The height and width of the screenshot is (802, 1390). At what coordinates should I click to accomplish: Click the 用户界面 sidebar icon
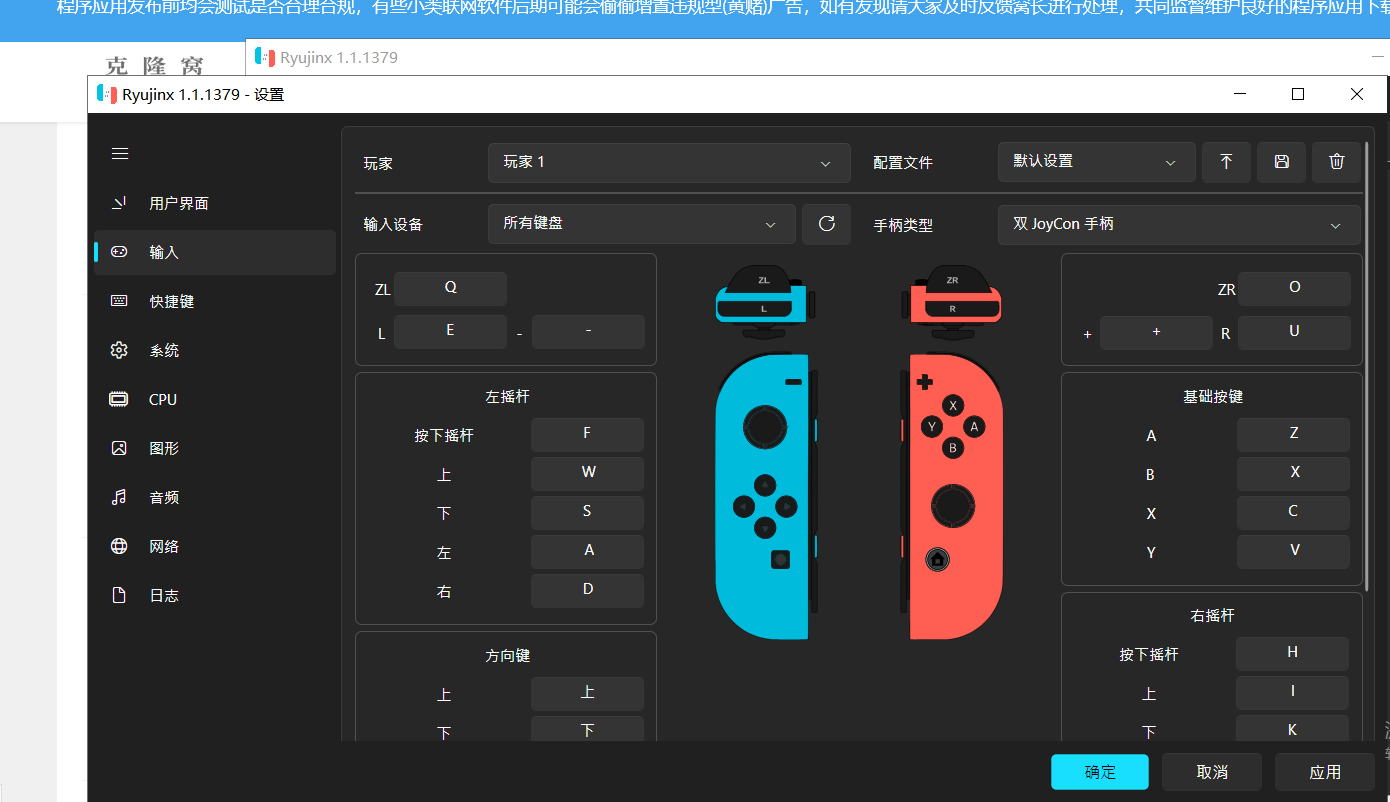[x=119, y=203]
